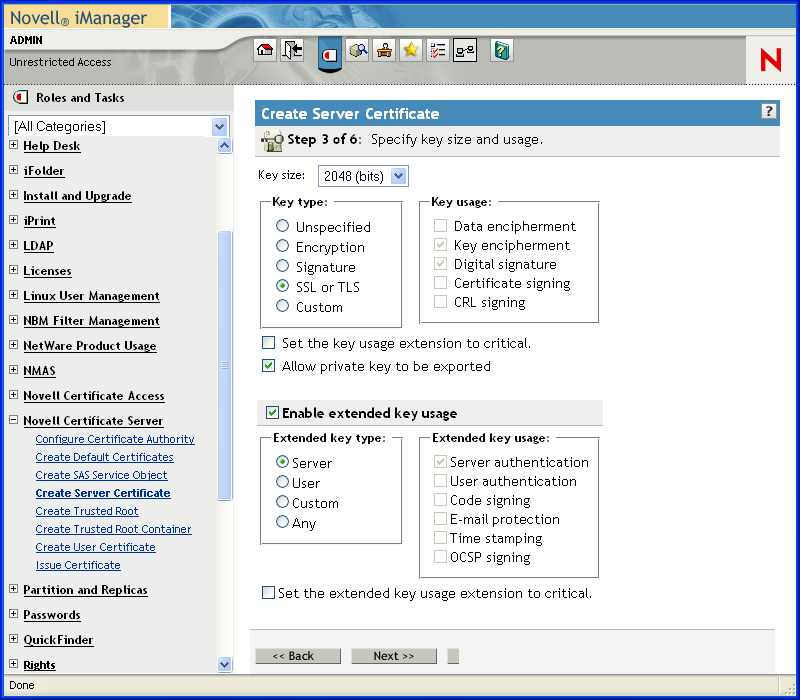Viewport: 800px width, 700px height.
Task: Click the sidebar scrollbar thumb
Action: coord(224,365)
